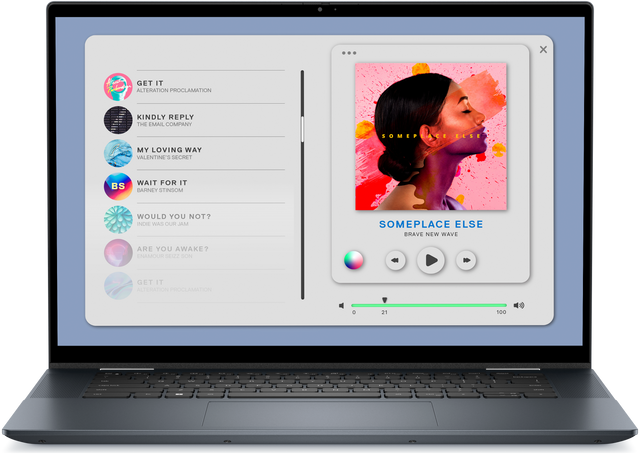Click the My Loving Way album icon
The width and height of the screenshot is (640, 454).
coord(118,153)
